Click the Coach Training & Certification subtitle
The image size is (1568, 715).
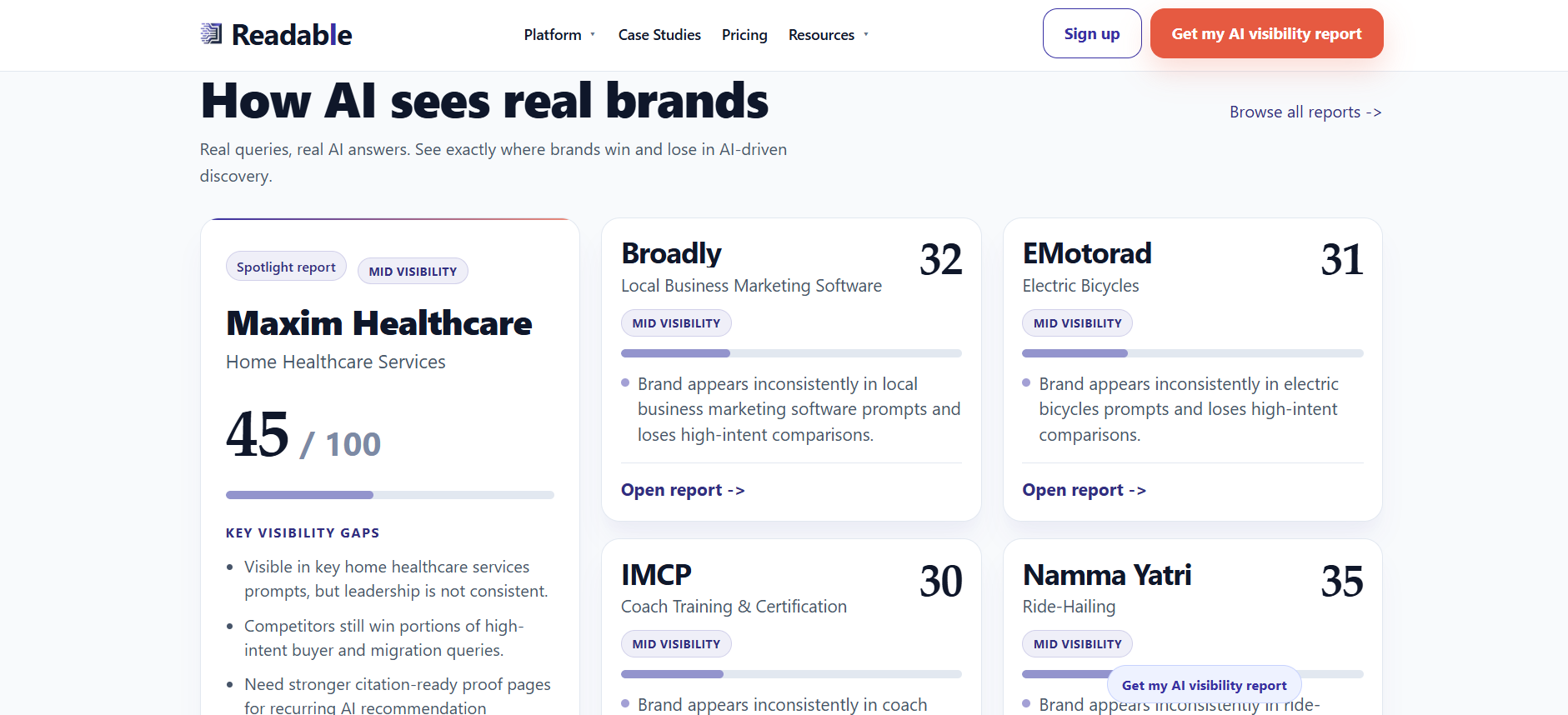point(734,607)
